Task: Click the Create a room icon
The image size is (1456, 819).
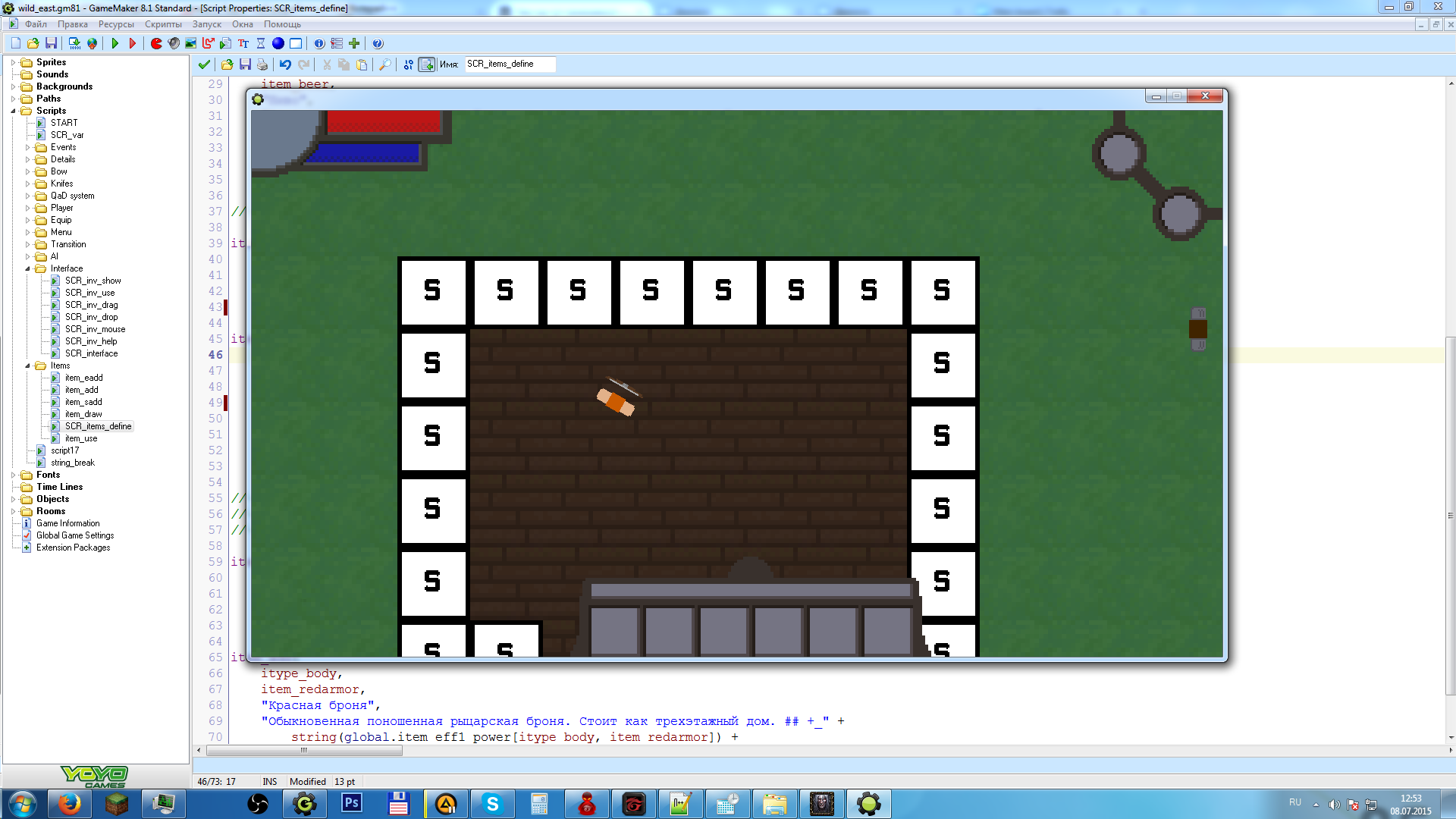Action: (x=296, y=43)
